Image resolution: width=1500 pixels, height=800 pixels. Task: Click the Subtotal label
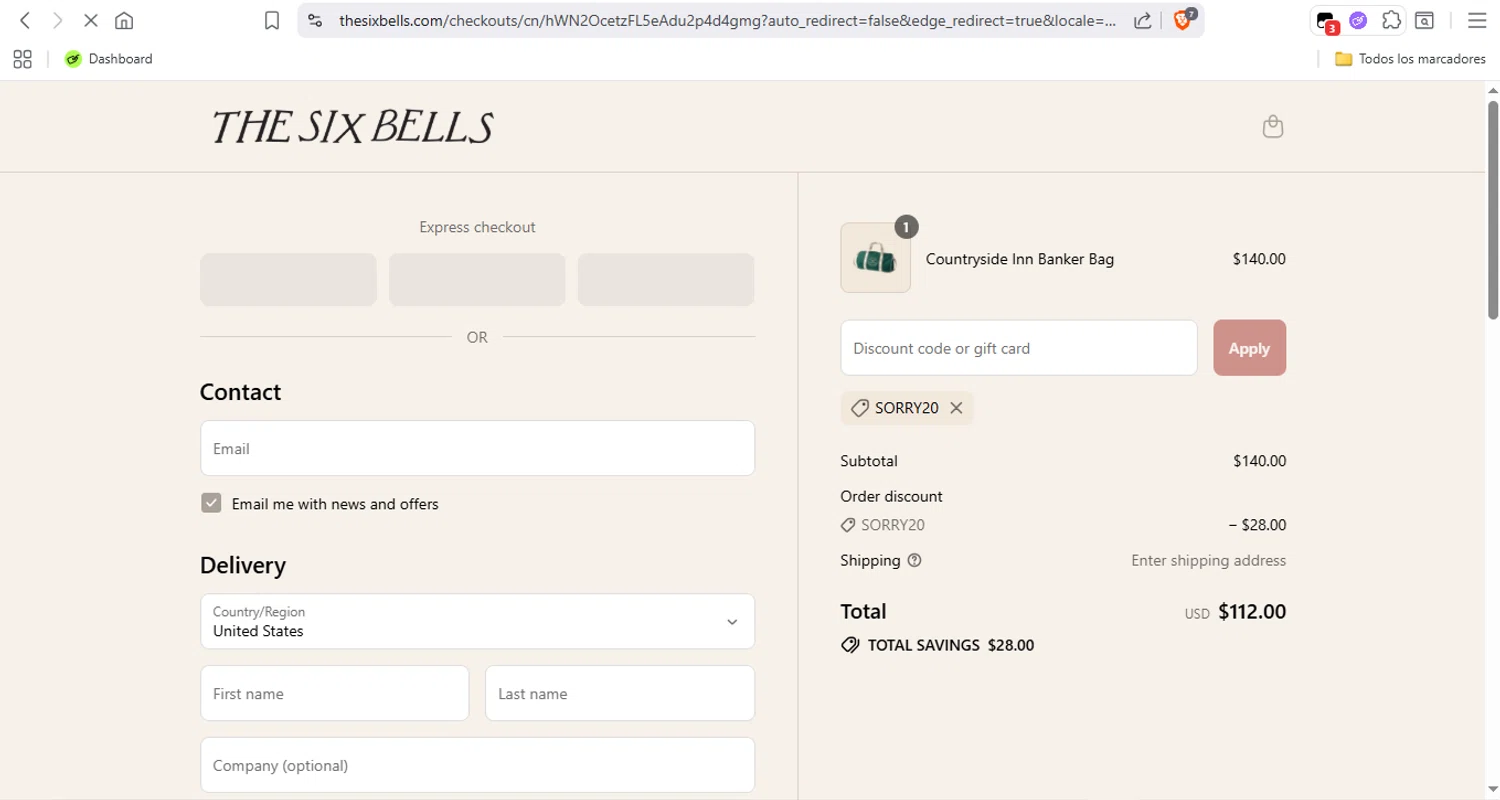pos(869,461)
